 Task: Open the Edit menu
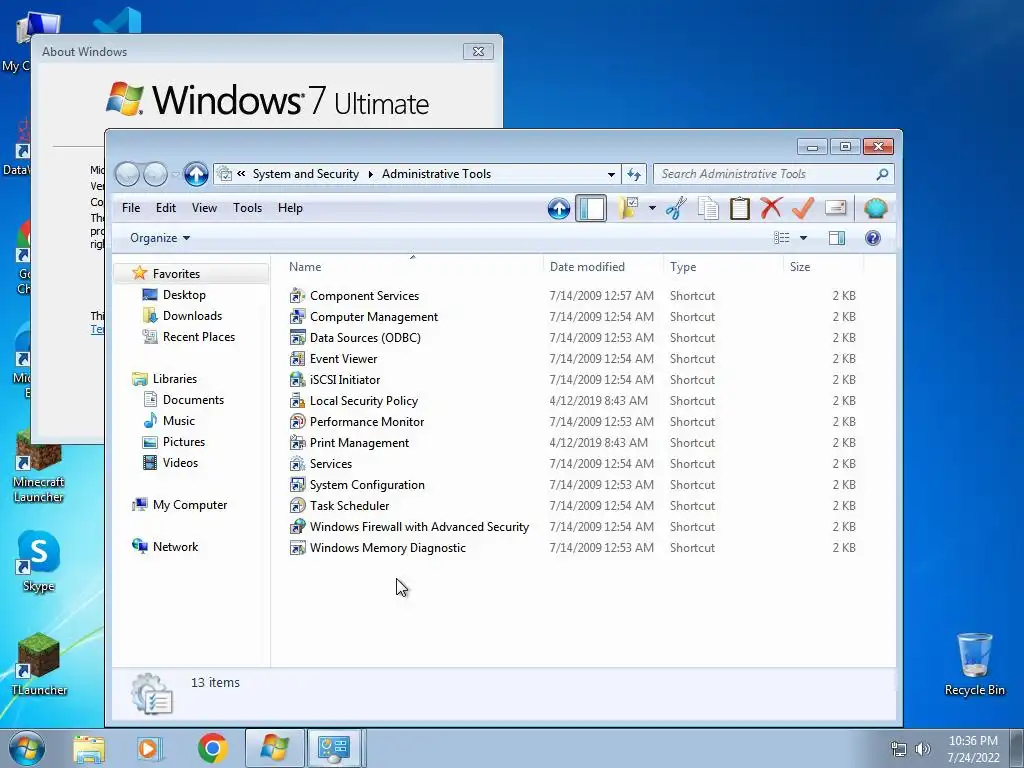tap(165, 208)
